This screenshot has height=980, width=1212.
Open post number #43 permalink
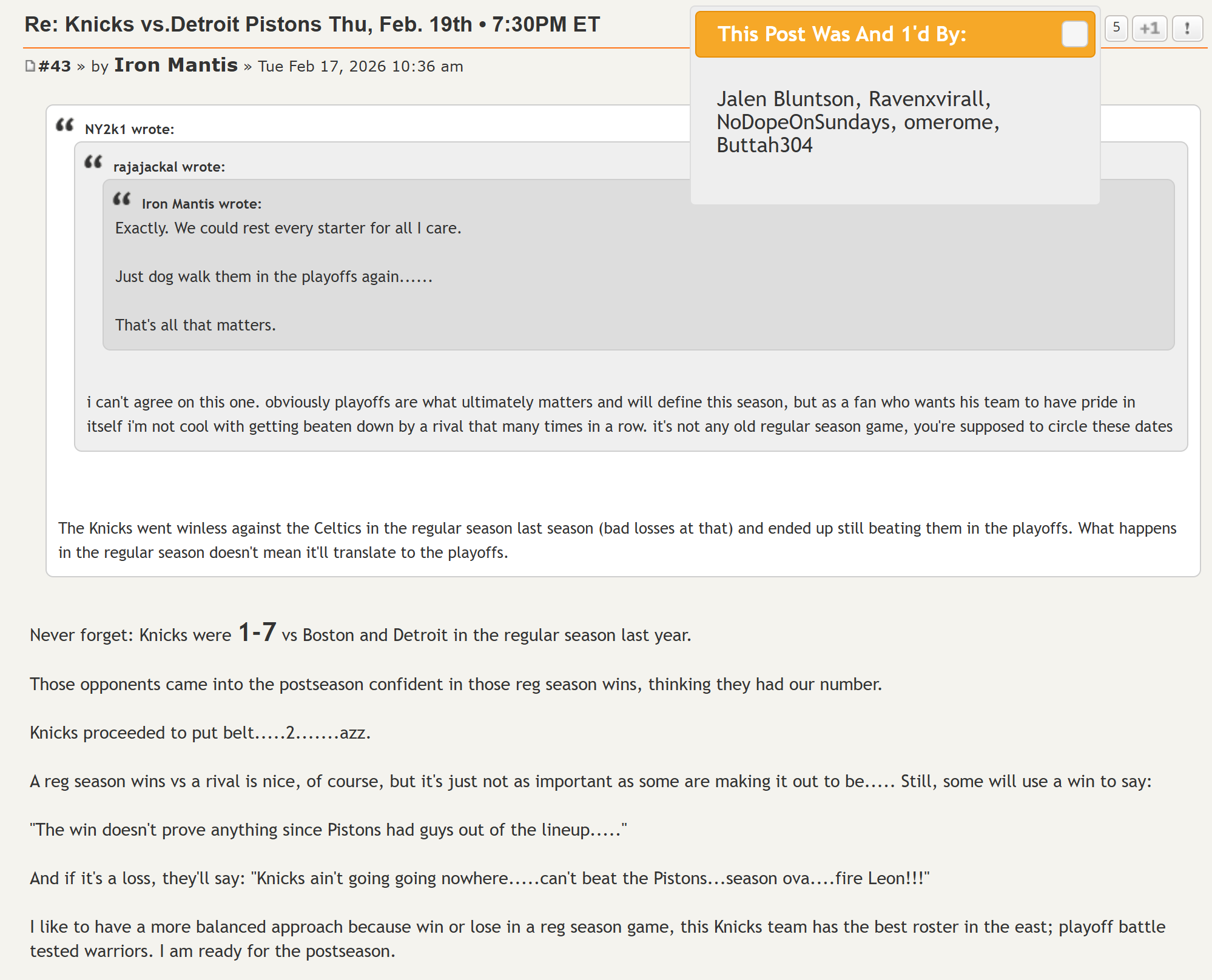55,66
